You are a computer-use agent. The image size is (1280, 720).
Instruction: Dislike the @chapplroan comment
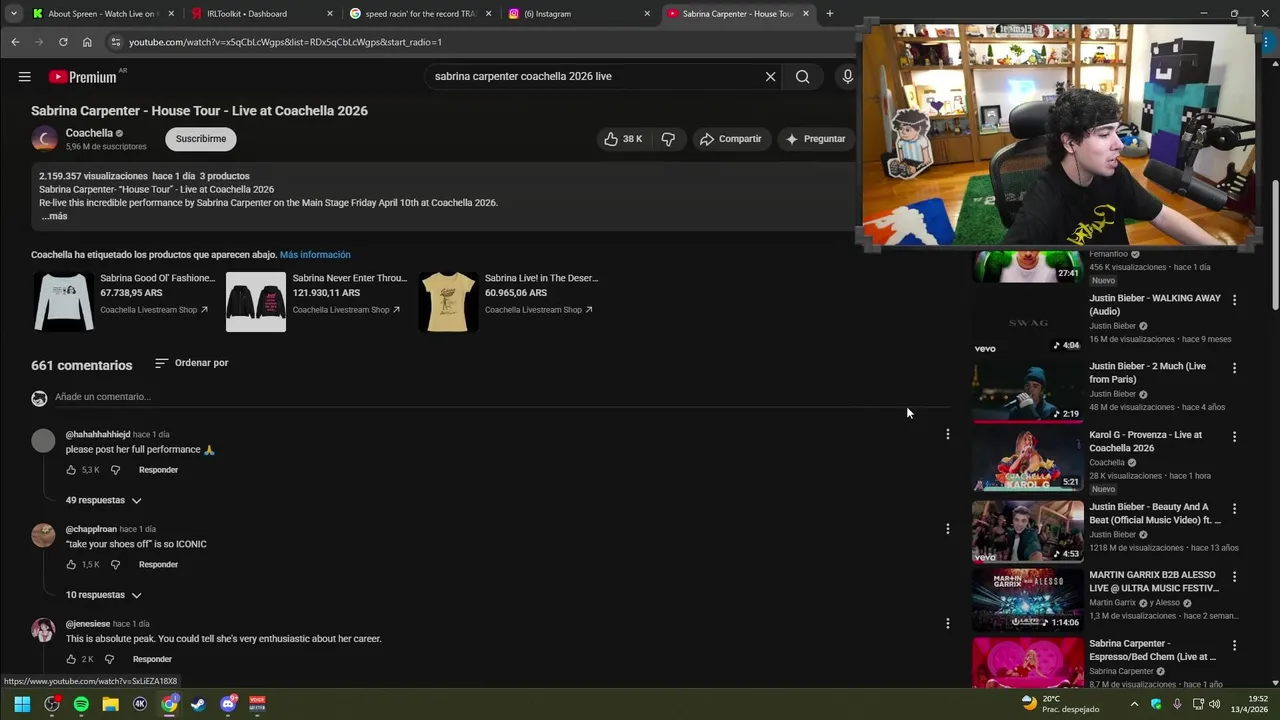(115, 565)
